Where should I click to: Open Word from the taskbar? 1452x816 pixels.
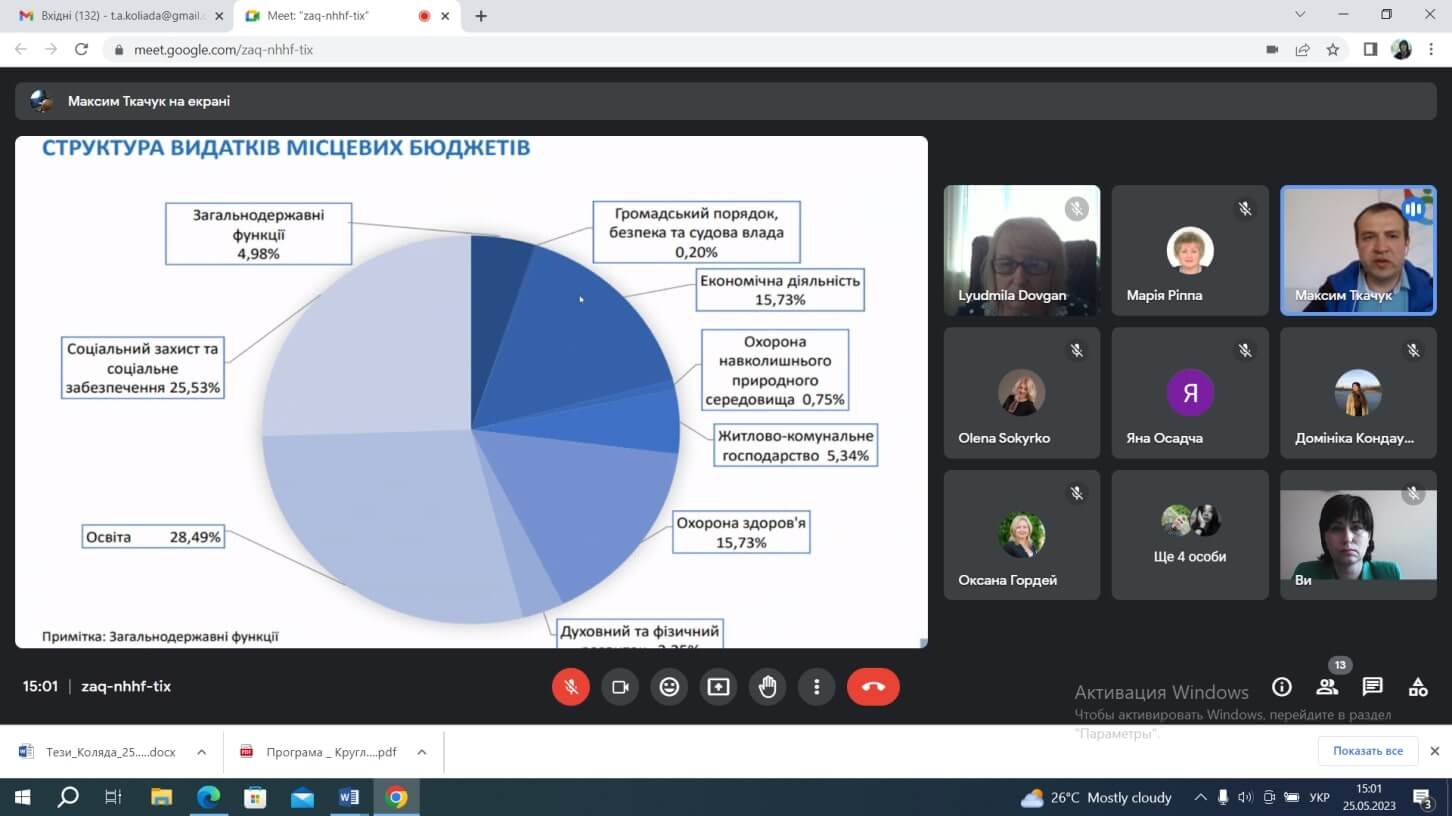[x=349, y=797]
